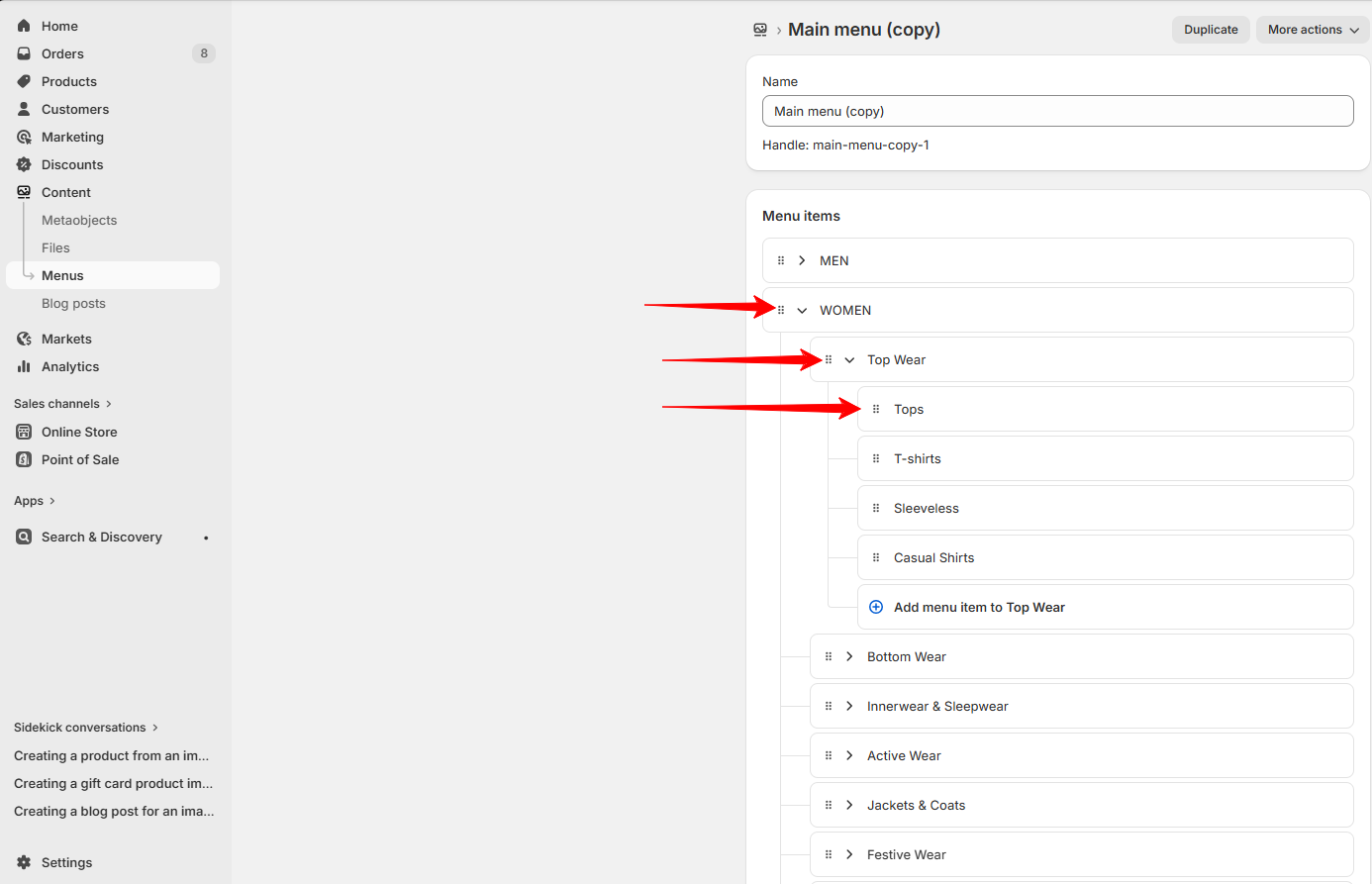Click the pin dot next to Search & Discovery
This screenshot has height=884, width=1372.
tap(206, 538)
